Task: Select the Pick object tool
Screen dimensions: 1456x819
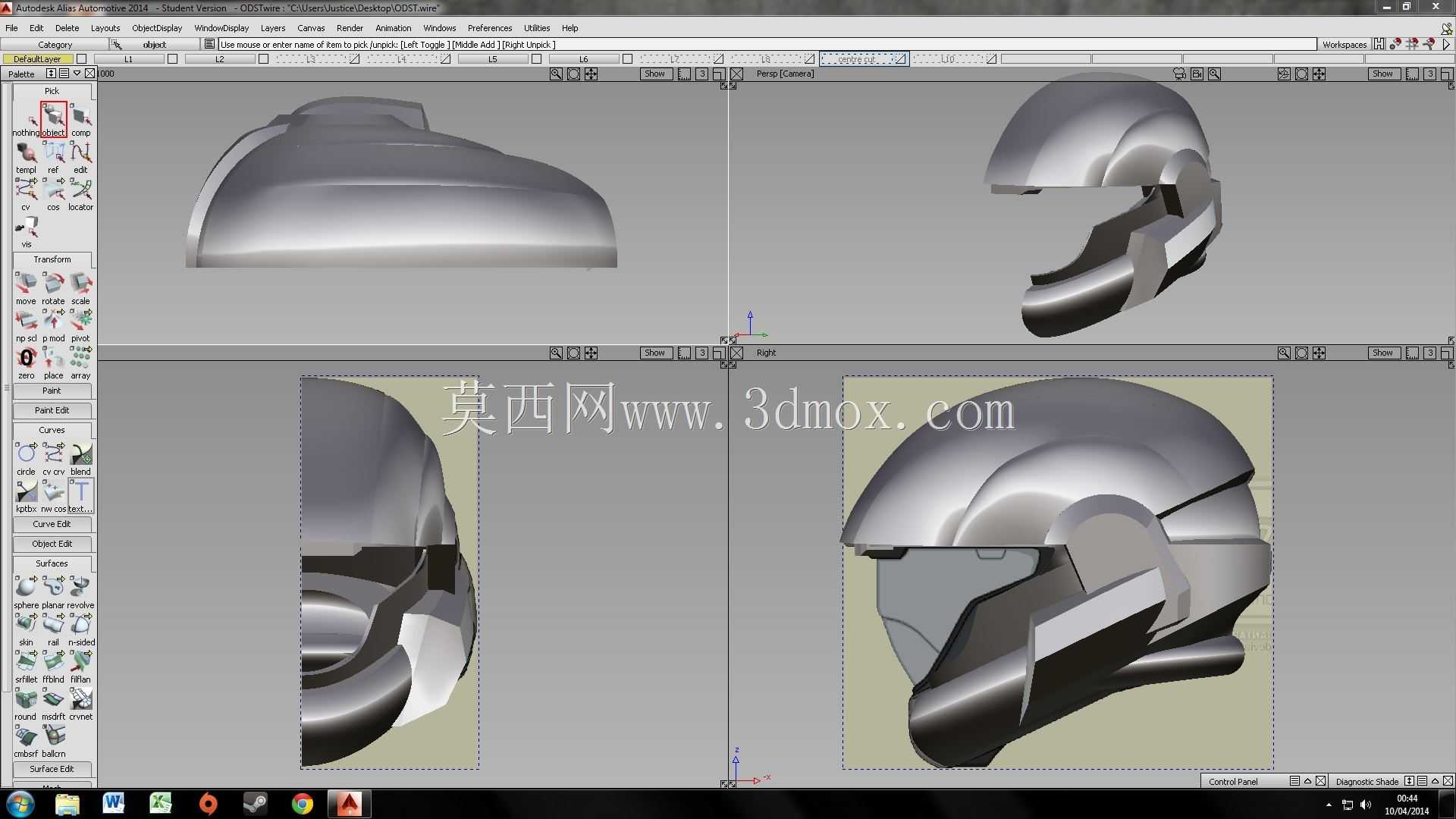Action: click(53, 120)
